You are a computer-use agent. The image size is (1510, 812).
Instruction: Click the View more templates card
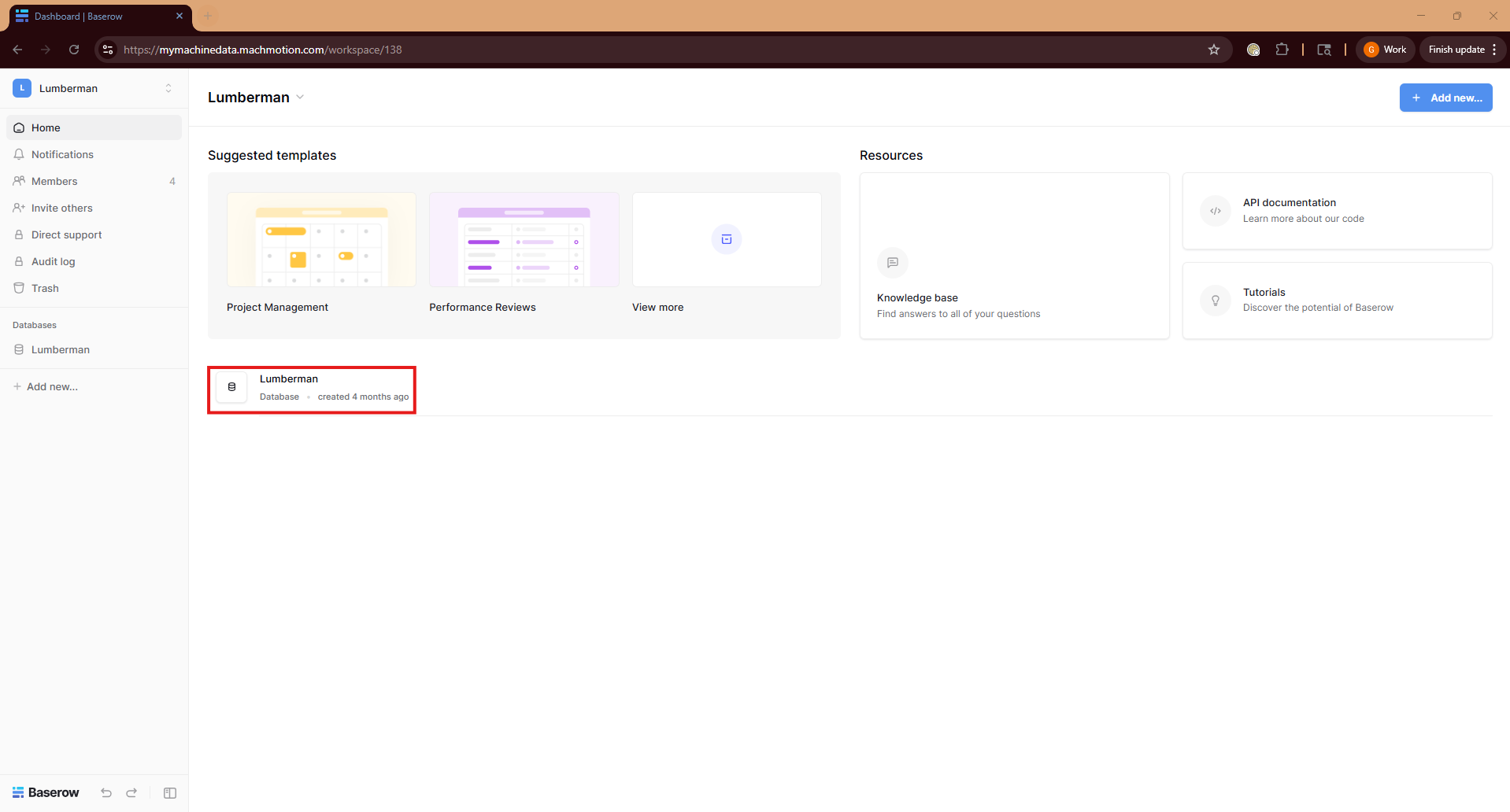tap(727, 239)
